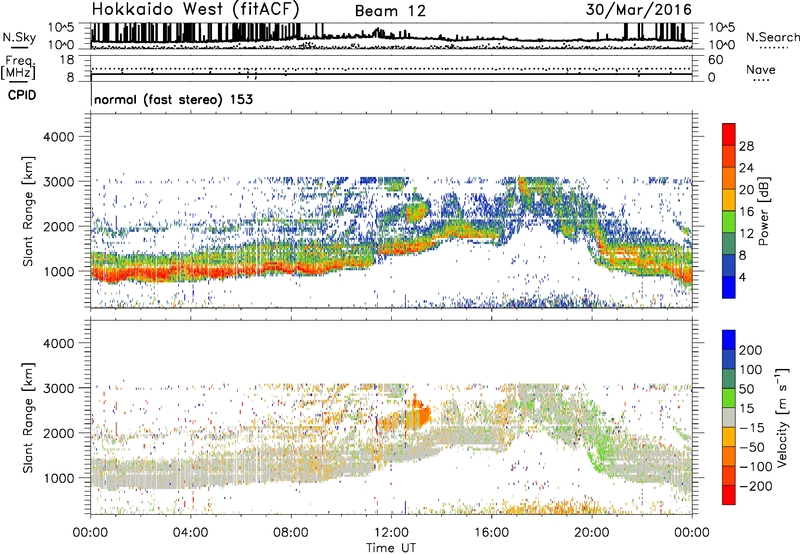Select the "N.Search" legend label
Viewport: 800px width, 554px height.
click(x=772, y=37)
